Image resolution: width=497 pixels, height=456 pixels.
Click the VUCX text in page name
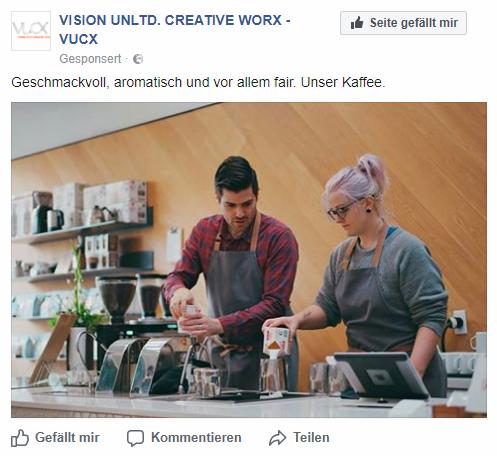click(78, 39)
